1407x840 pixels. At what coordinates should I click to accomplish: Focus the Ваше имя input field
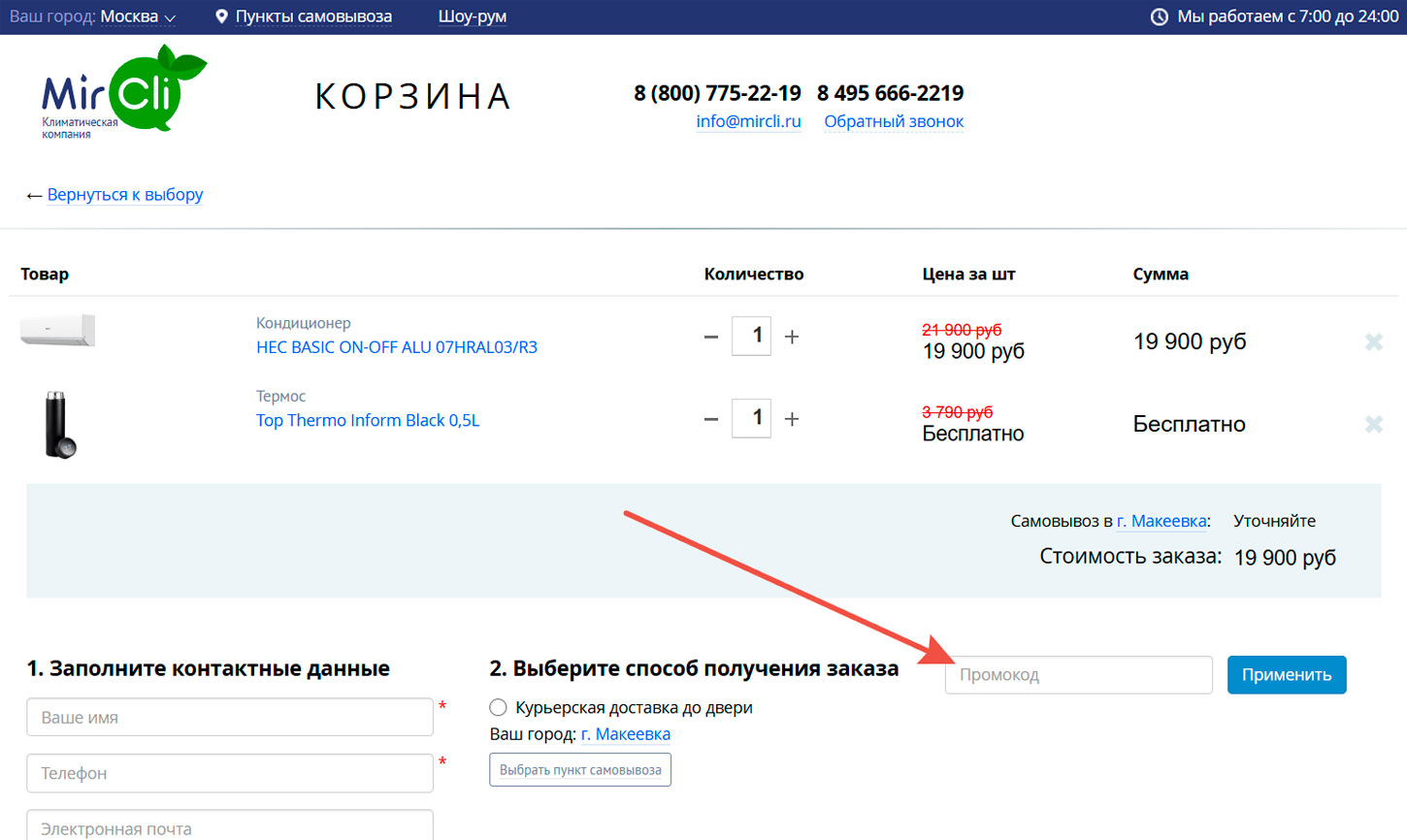tap(230, 718)
